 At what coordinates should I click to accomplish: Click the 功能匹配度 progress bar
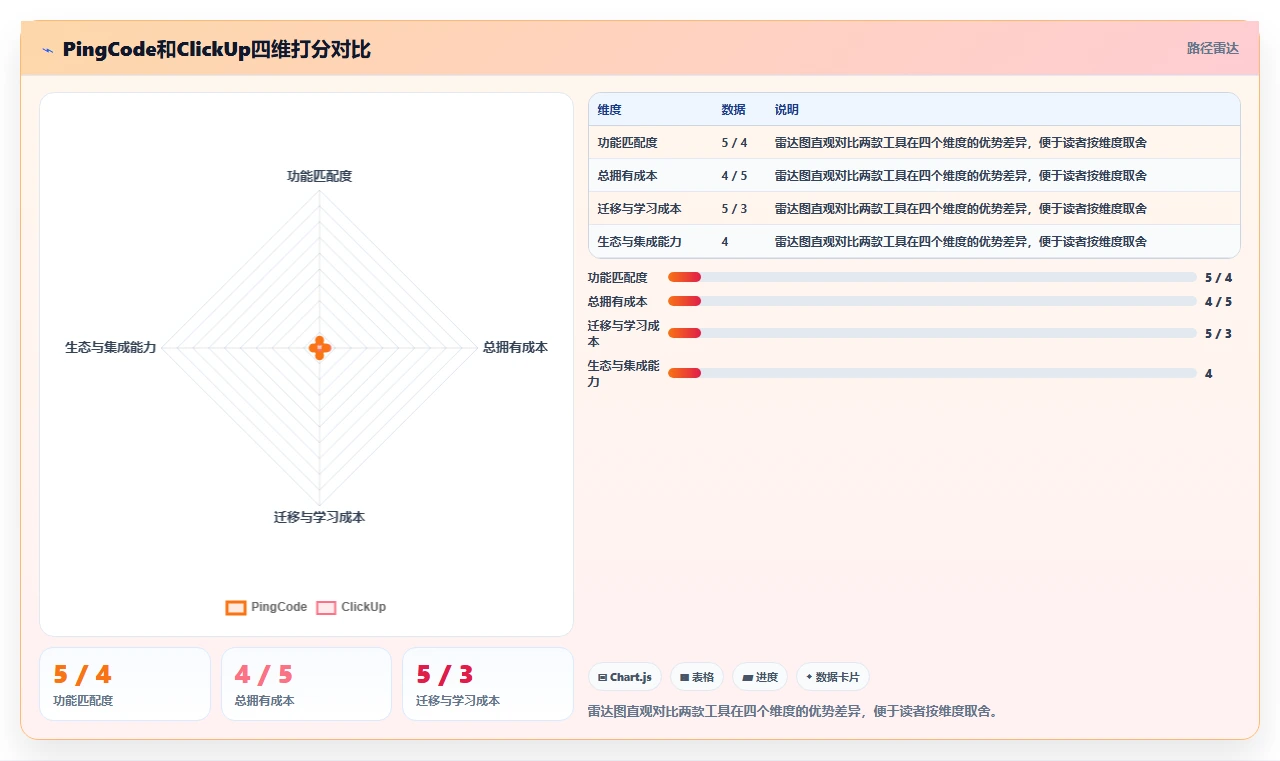(932, 277)
